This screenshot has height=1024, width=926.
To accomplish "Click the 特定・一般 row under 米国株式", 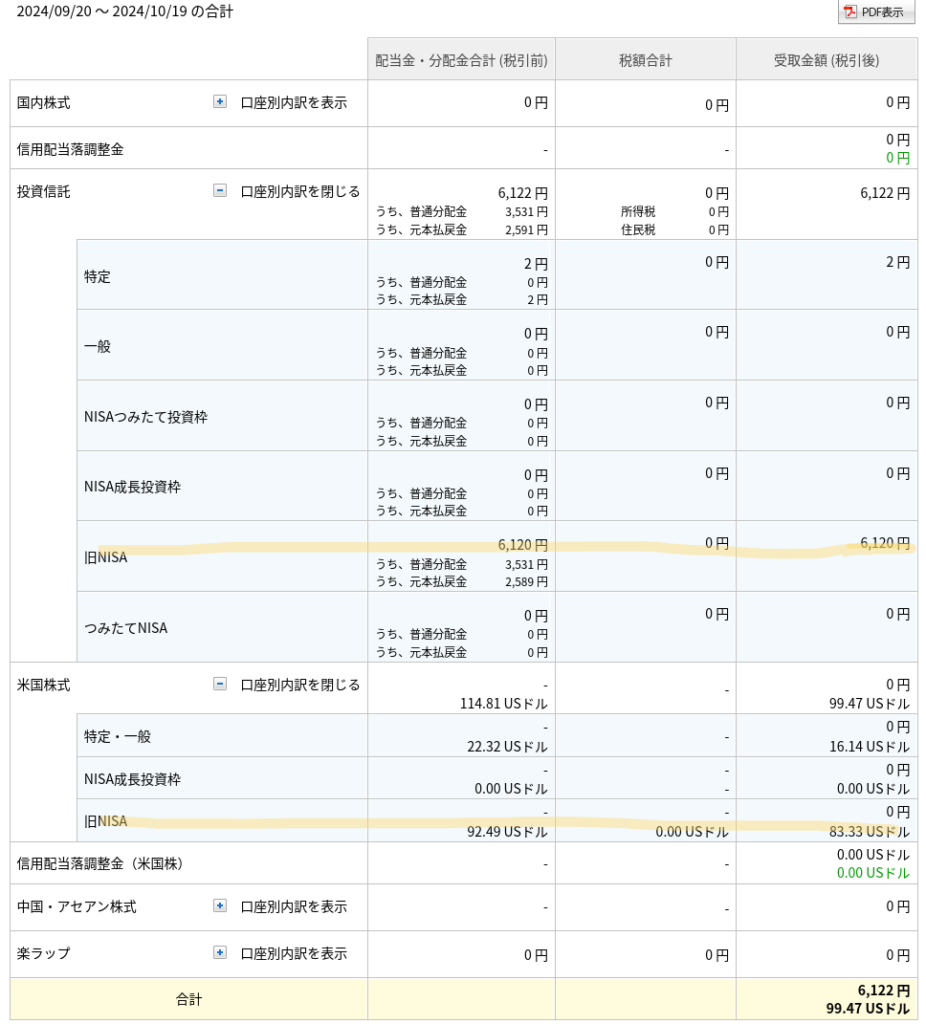I will pos(118,736).
